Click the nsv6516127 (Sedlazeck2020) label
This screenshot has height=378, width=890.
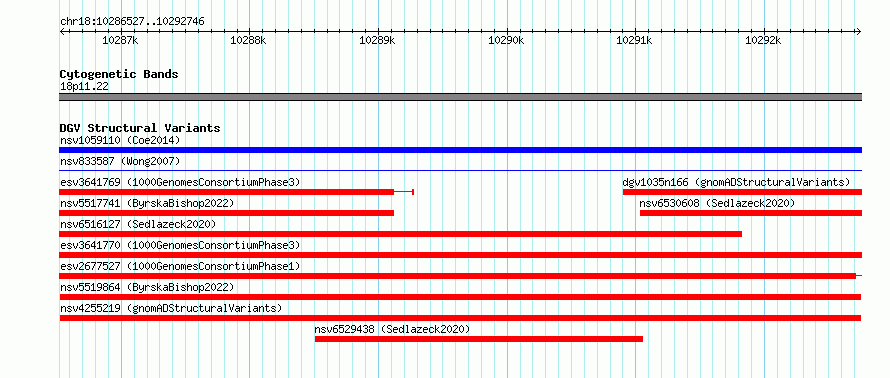[138, 224]
